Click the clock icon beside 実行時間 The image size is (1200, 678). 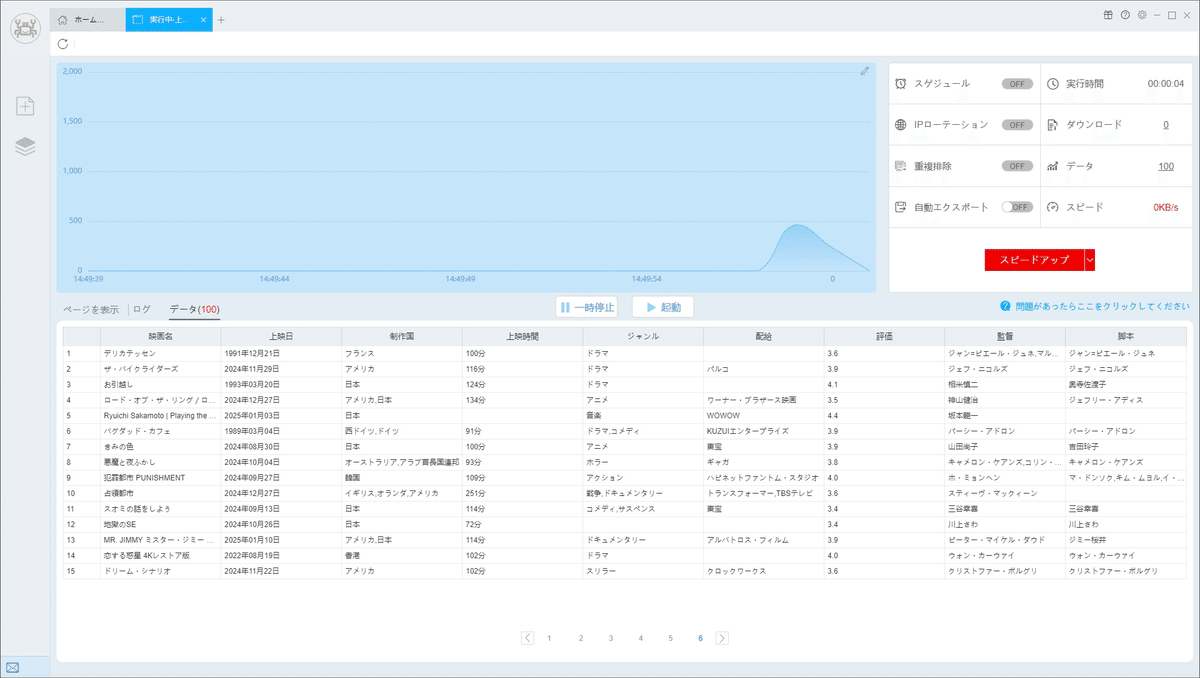coord(1053,84)
